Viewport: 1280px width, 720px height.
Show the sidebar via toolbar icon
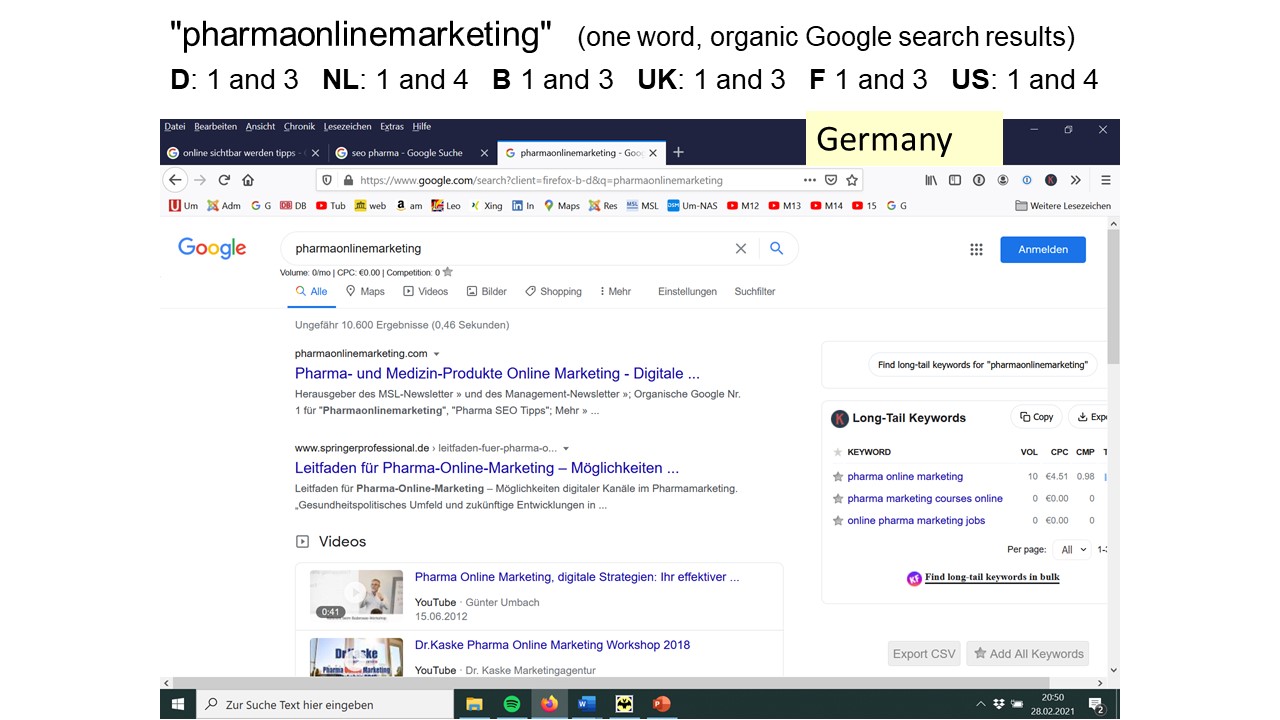coord(955,180)
